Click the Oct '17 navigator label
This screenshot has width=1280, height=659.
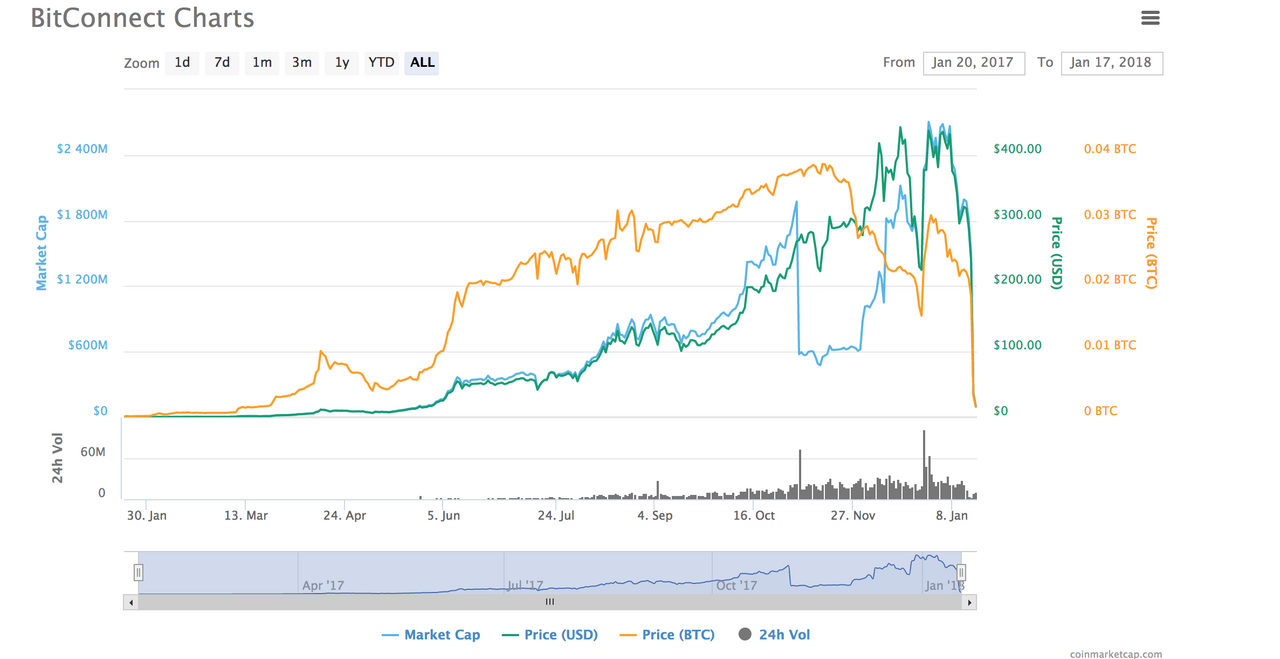[737, 585]
